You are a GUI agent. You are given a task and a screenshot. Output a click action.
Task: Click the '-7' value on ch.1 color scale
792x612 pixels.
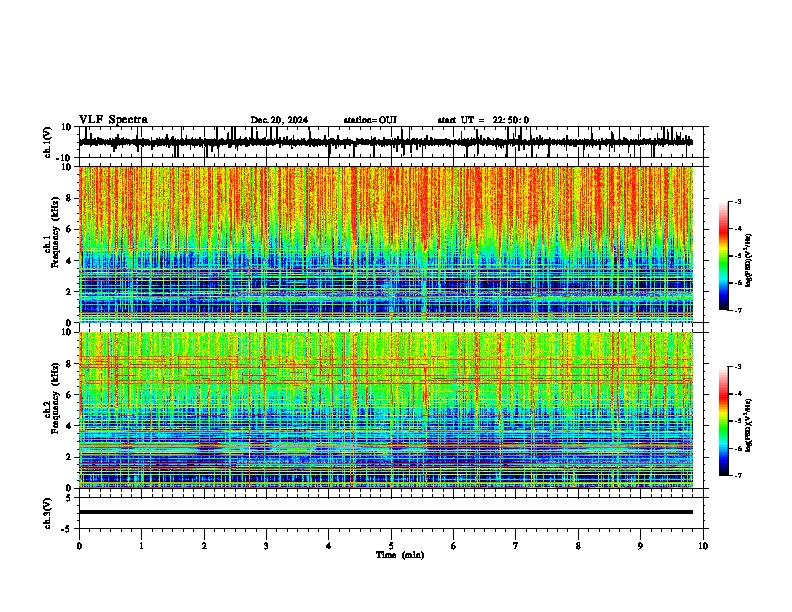(x=737, y=310)
